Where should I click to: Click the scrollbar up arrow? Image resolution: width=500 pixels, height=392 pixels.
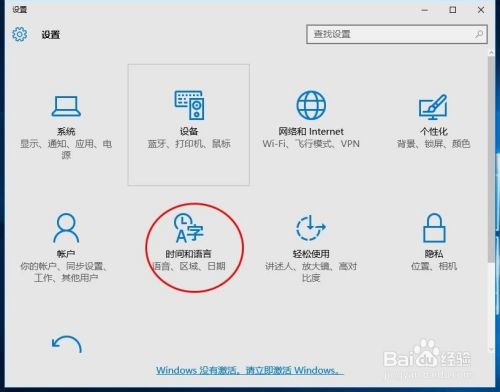(491, 53)
